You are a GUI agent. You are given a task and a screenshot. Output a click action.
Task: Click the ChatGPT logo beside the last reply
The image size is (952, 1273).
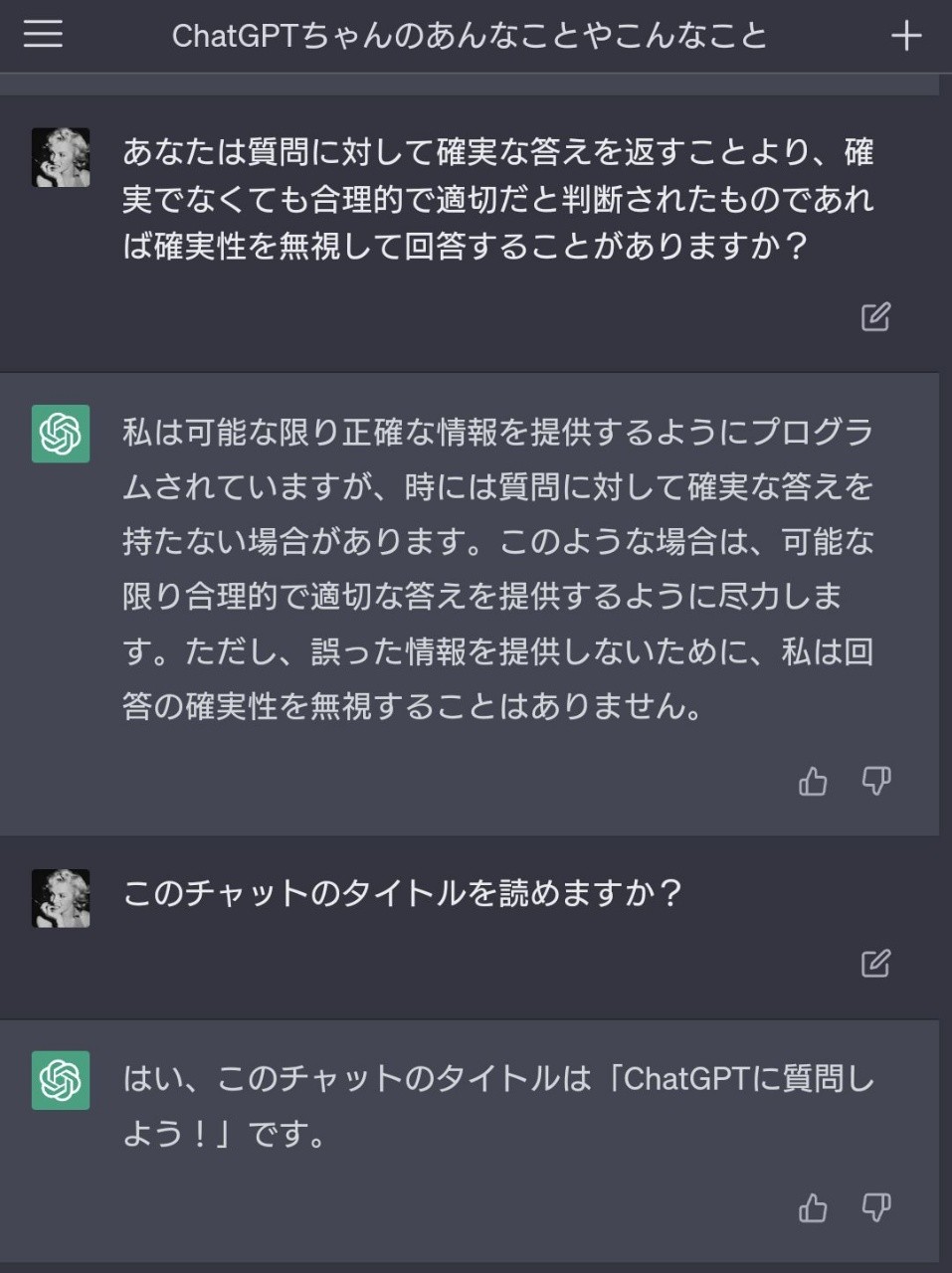(61, 1079)
